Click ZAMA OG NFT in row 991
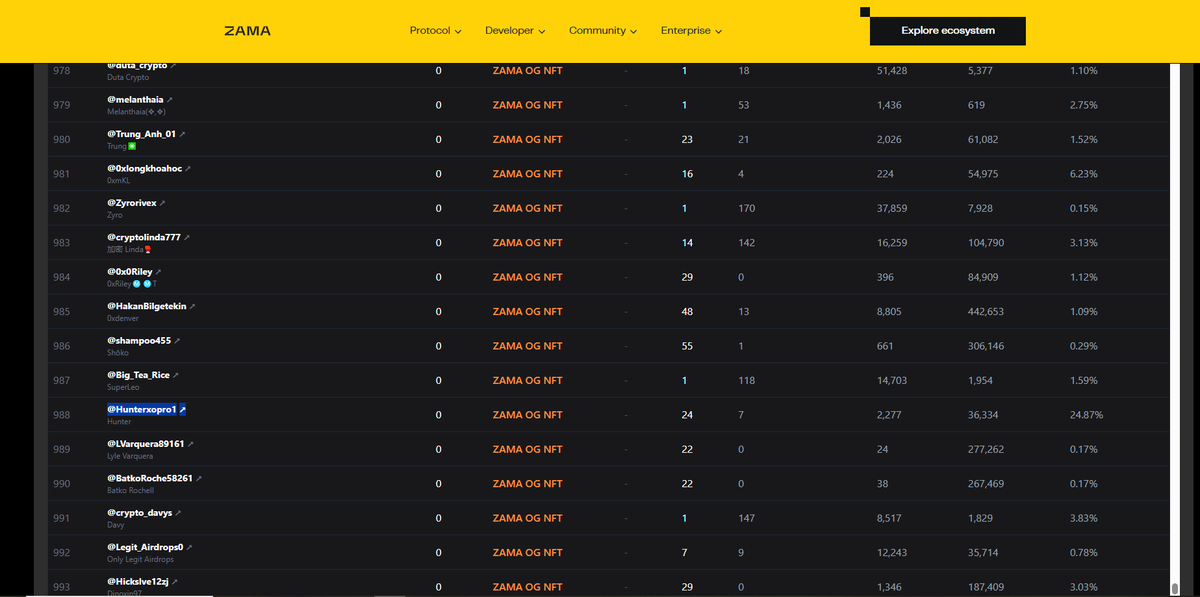 (x=527, y=518)
